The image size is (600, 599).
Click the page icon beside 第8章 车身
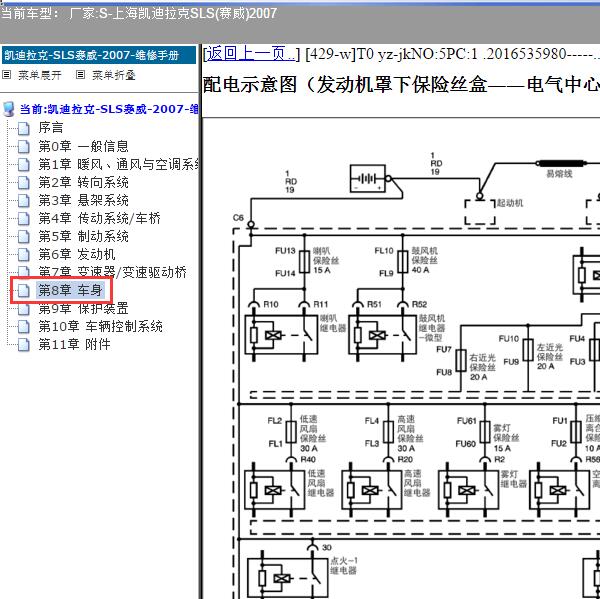point(24,291)
